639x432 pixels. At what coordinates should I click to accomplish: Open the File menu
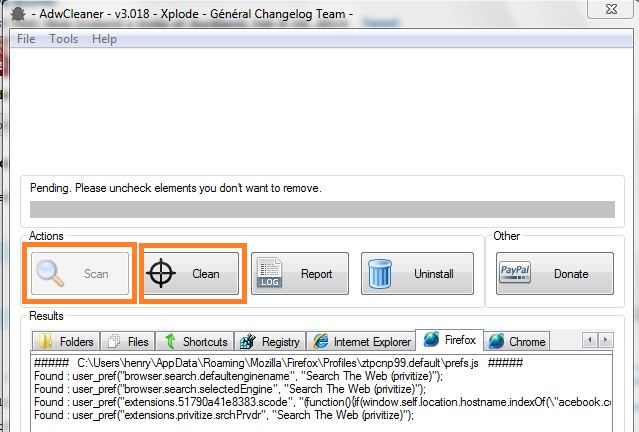click(26, 39)
